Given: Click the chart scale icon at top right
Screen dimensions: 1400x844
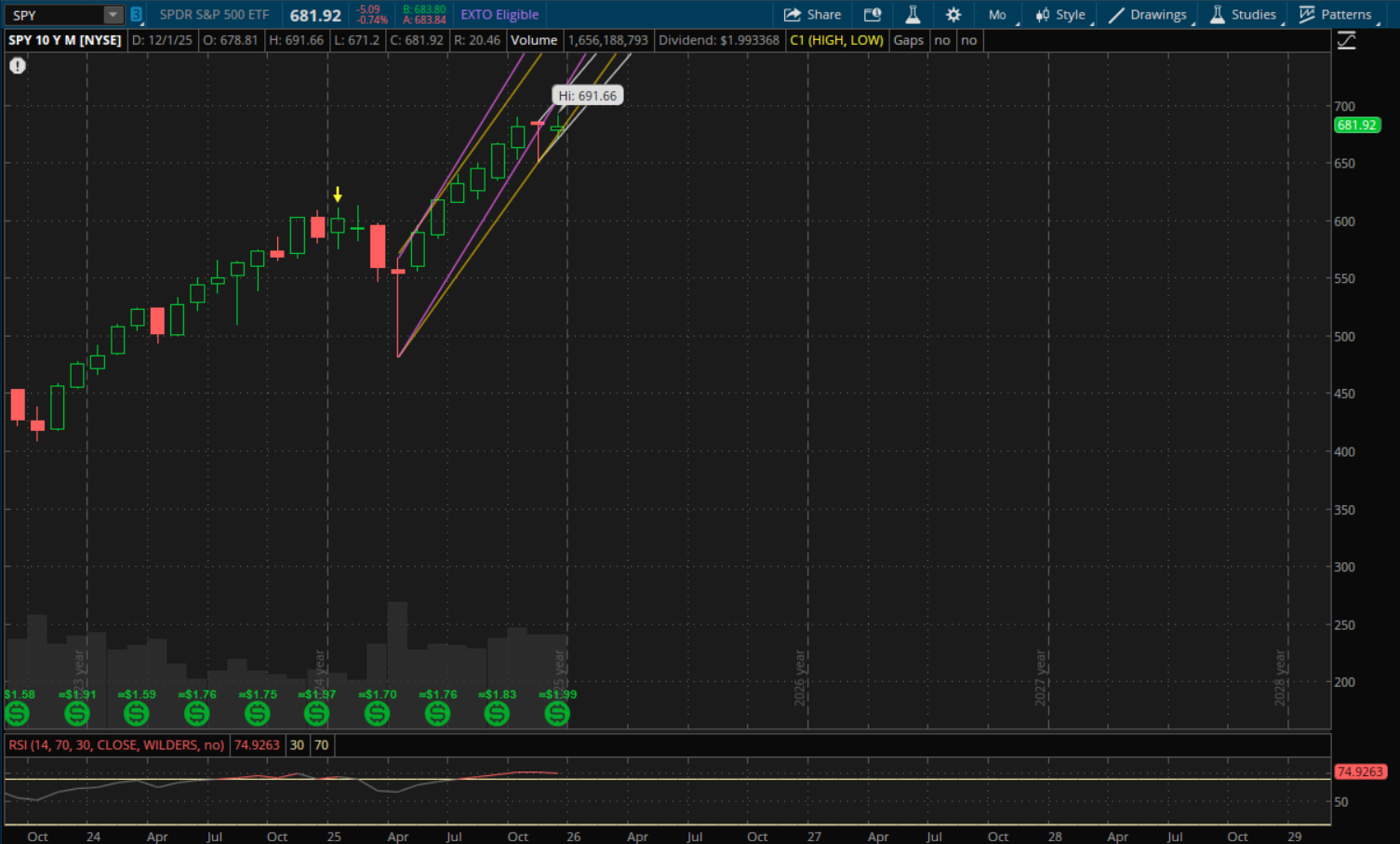Looking at the screenshot, I should click(1346, 41).
